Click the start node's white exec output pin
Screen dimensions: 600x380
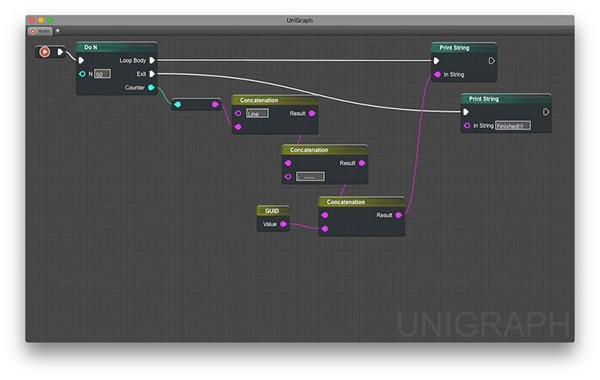pos(60,52)
